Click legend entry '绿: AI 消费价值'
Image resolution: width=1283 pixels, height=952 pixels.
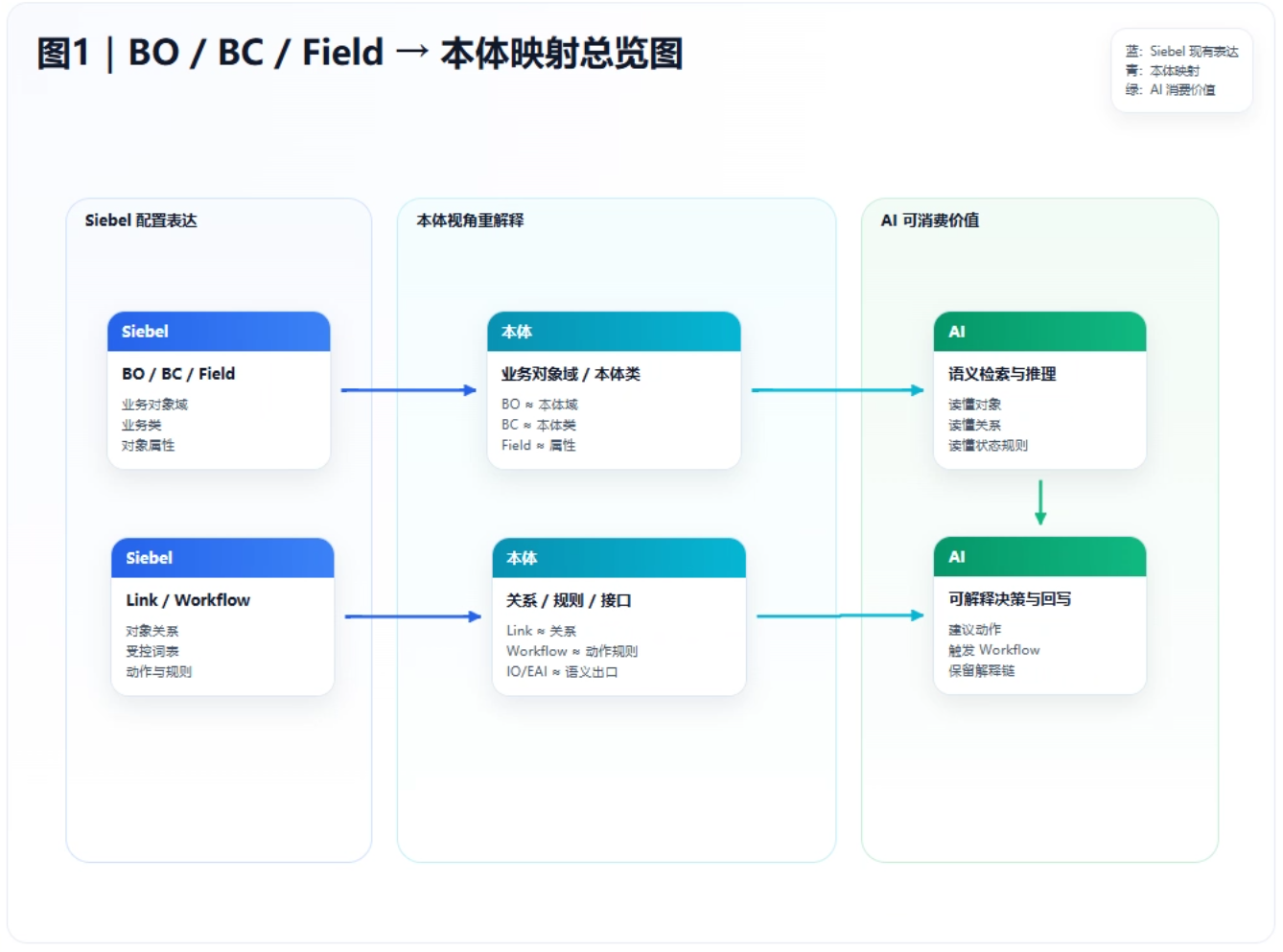pyautogui.click(x=1170, y=89)
